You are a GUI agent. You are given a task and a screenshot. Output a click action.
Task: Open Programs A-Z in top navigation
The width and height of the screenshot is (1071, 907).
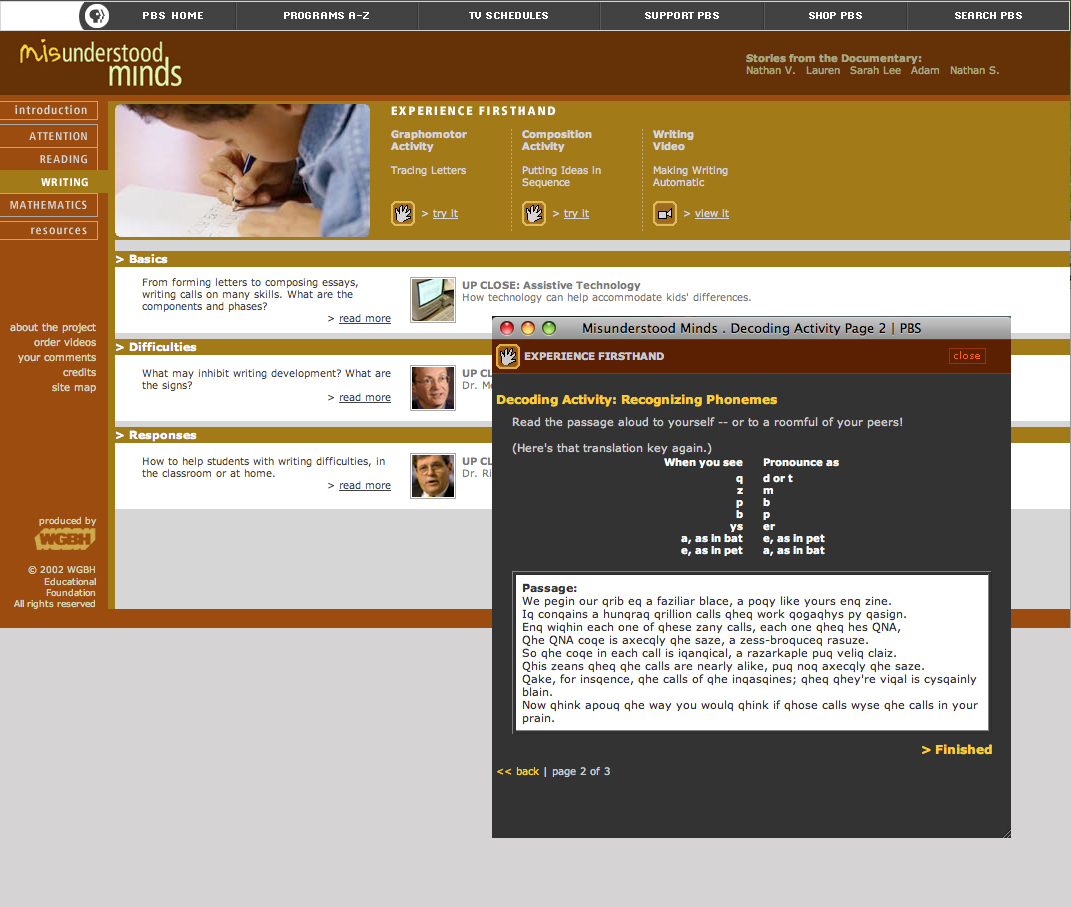[x=326, y=16]
